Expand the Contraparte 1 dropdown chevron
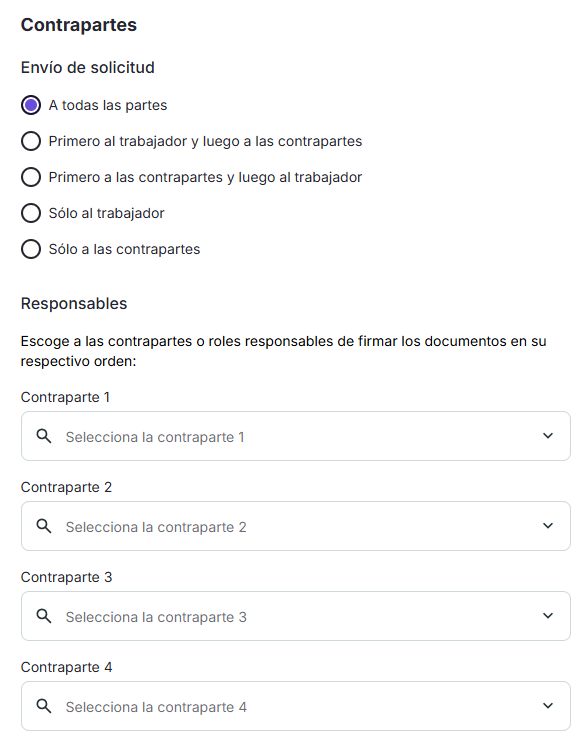The height and width of the screenshot is (753, 580). point(548,436)
